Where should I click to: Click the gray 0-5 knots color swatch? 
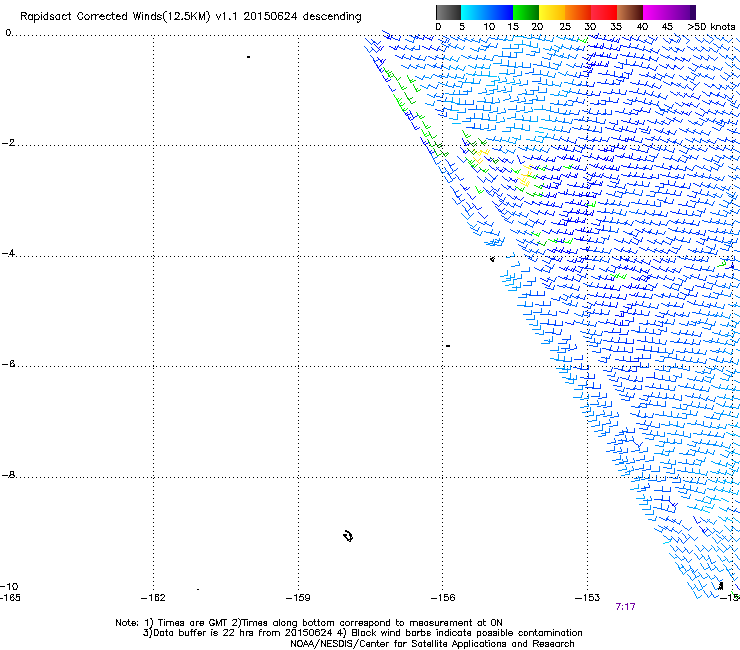pos(448,12)
